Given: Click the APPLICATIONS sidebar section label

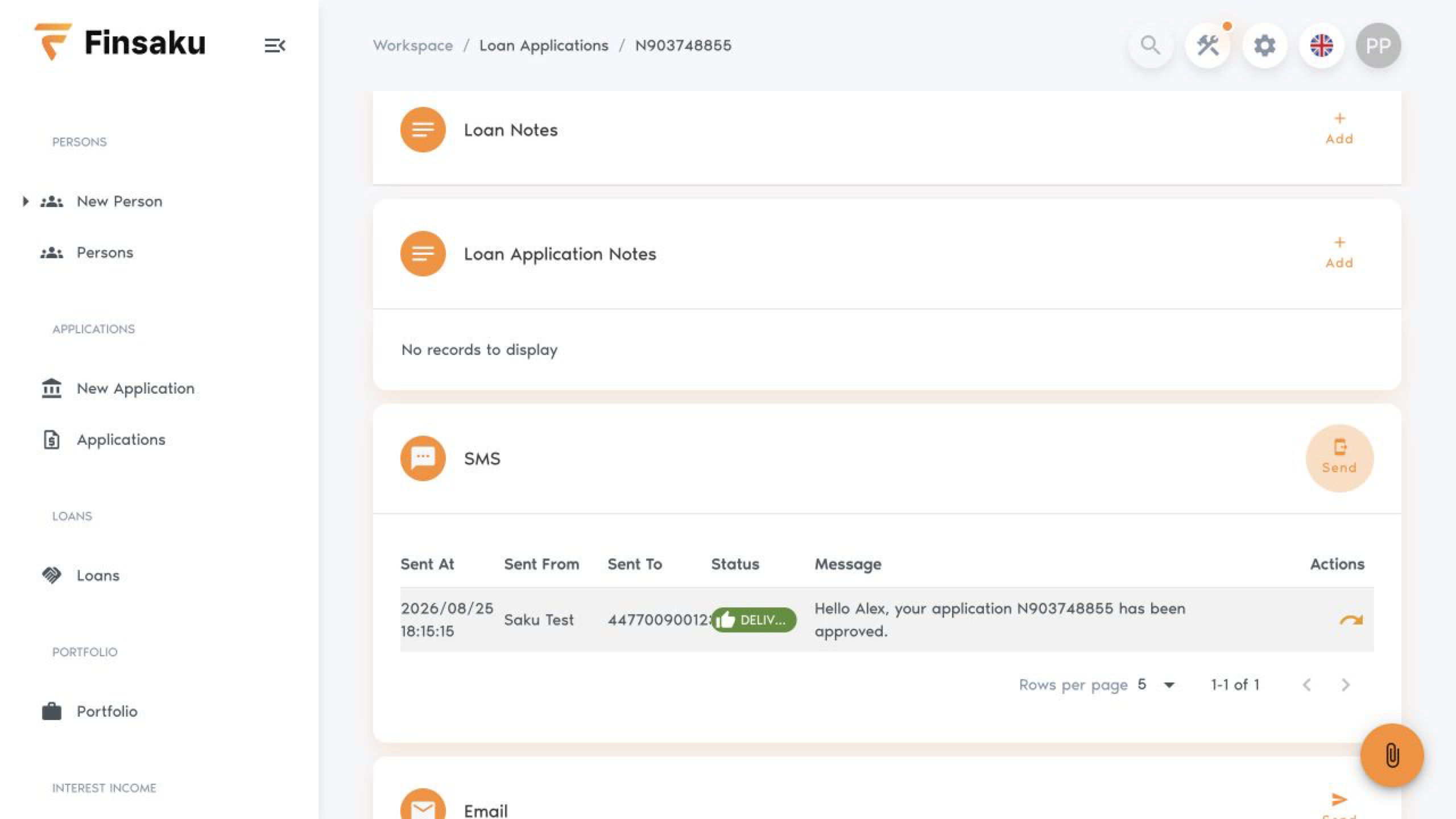Looking at the screenshot, I should [x=93, y=329].
